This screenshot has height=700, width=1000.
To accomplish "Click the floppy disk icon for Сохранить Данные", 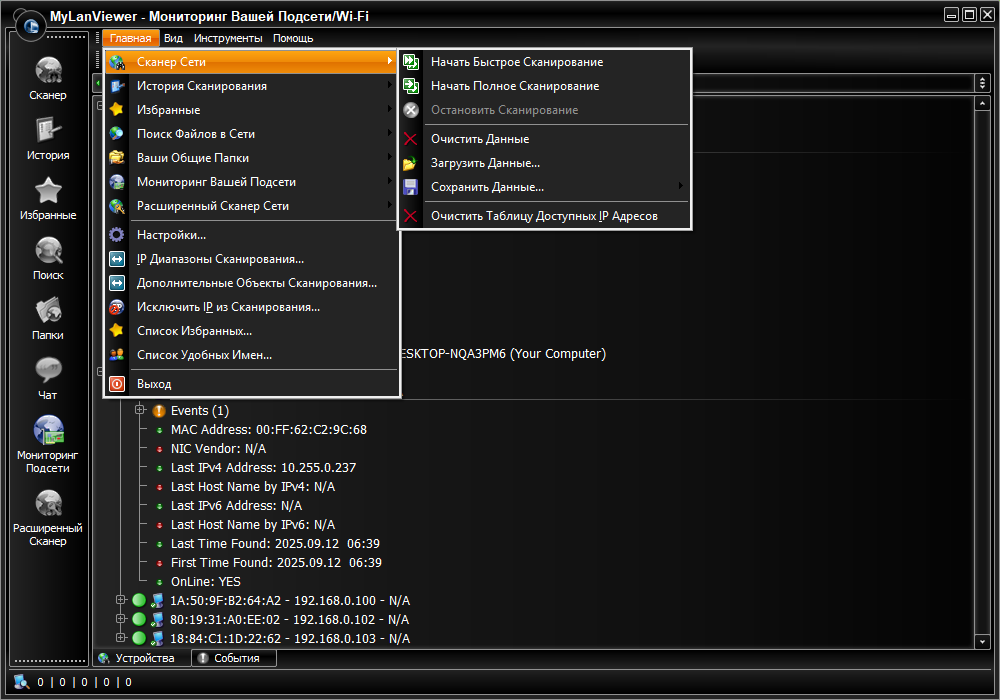I will pyautogui.click(x=411, y=187).
